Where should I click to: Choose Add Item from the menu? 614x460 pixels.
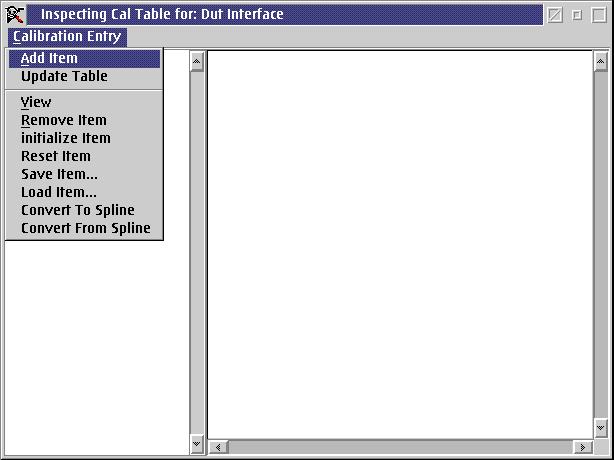coord(84,58)
